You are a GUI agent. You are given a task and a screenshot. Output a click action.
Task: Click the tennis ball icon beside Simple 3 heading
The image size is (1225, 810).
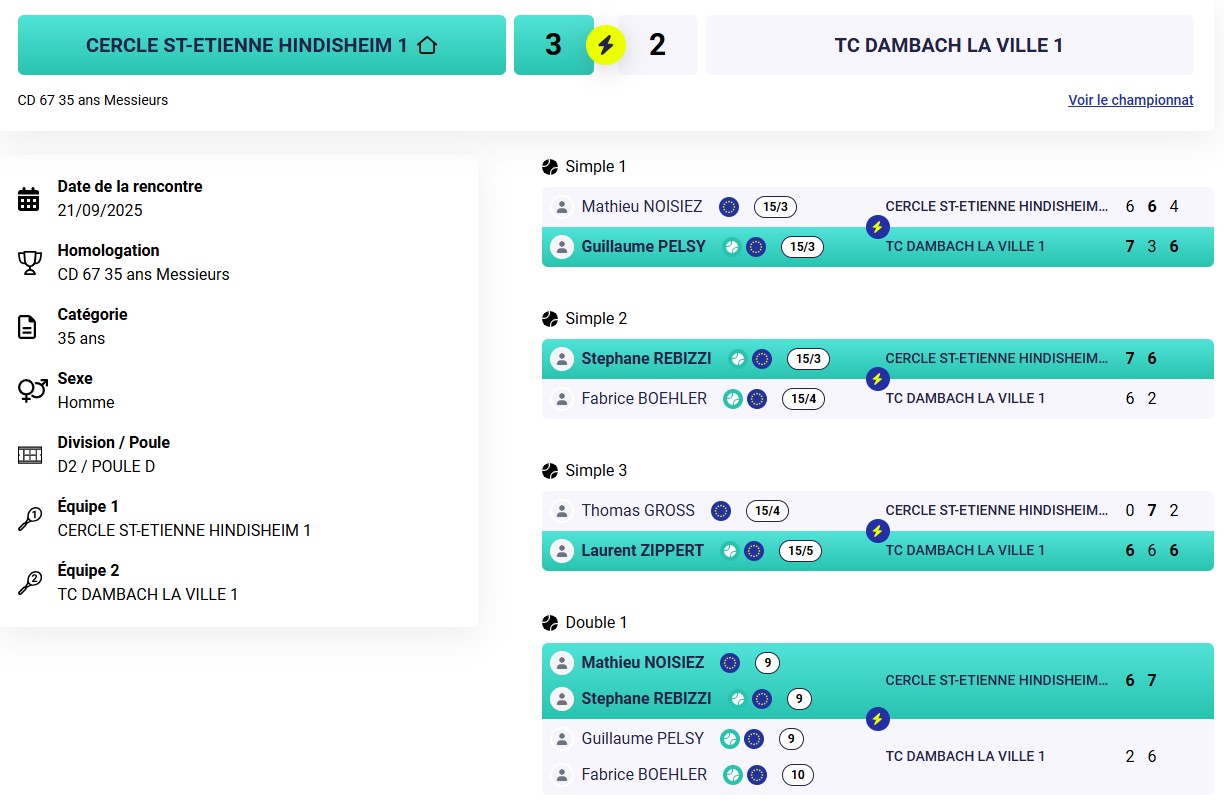click(550, 471)
